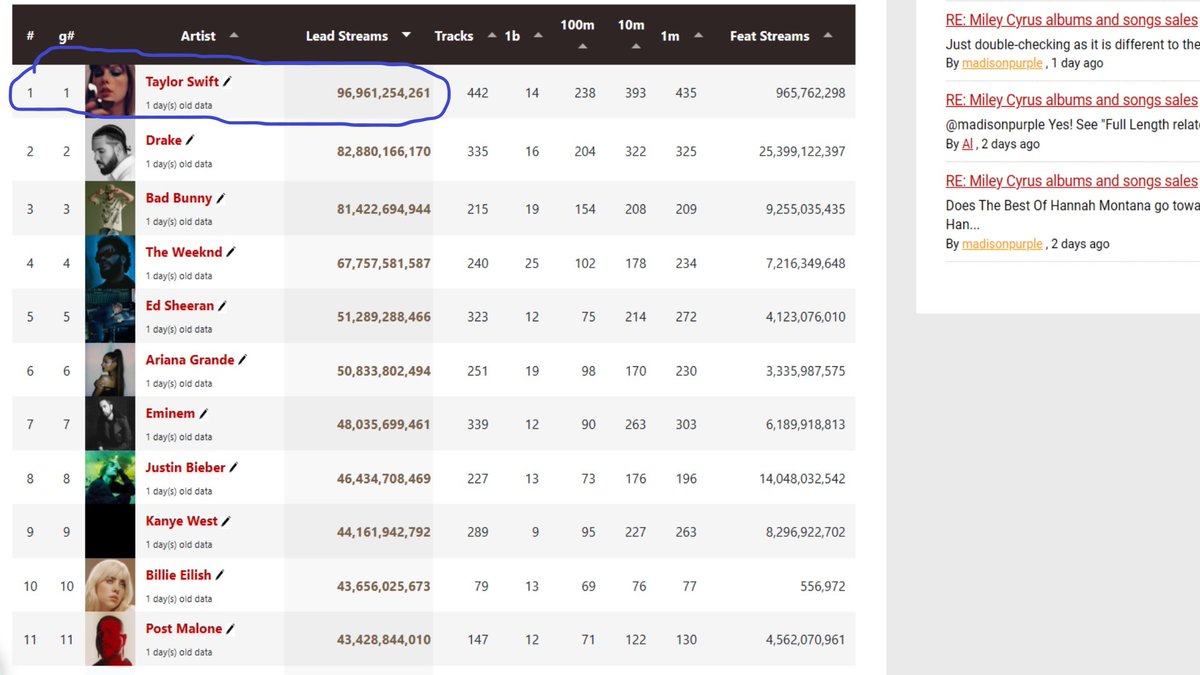Screen dimensions: 1200x675
Task: Open Taylor Swift artist page link
Action: pos(182,82)
